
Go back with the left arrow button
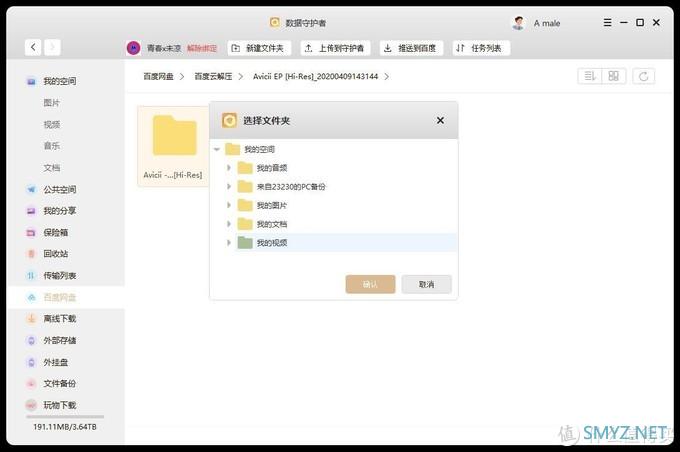[x=33, y=47]
